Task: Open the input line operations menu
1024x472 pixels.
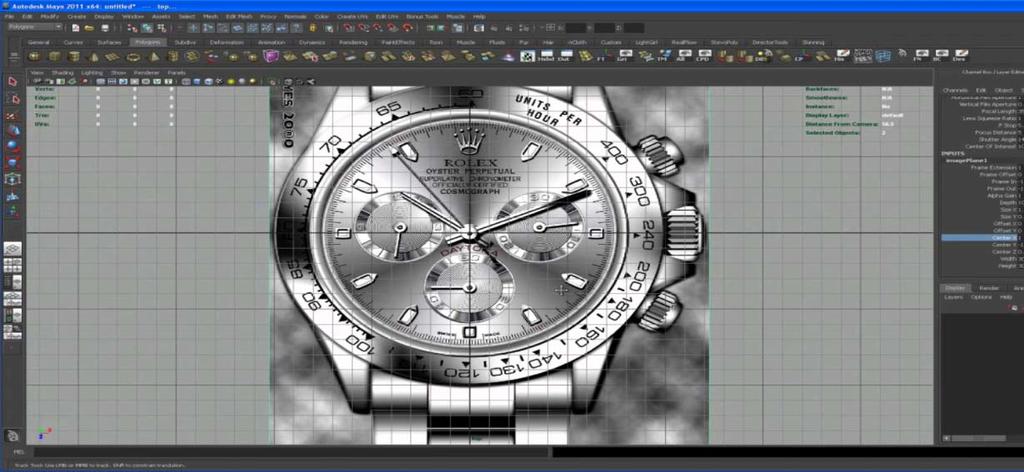Action: [550, 27]
